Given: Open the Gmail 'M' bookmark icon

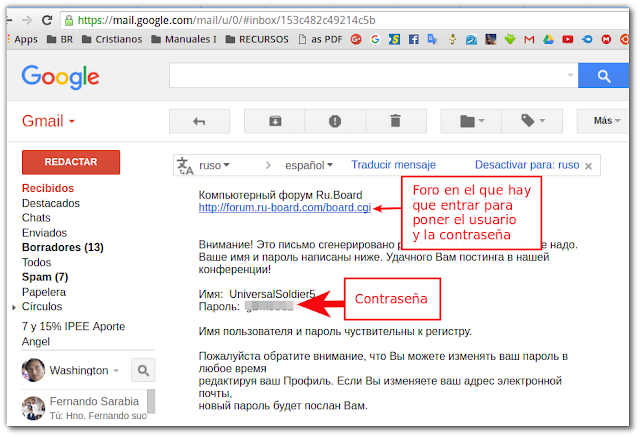Looking at the screenshot, I should coord(529,39).
